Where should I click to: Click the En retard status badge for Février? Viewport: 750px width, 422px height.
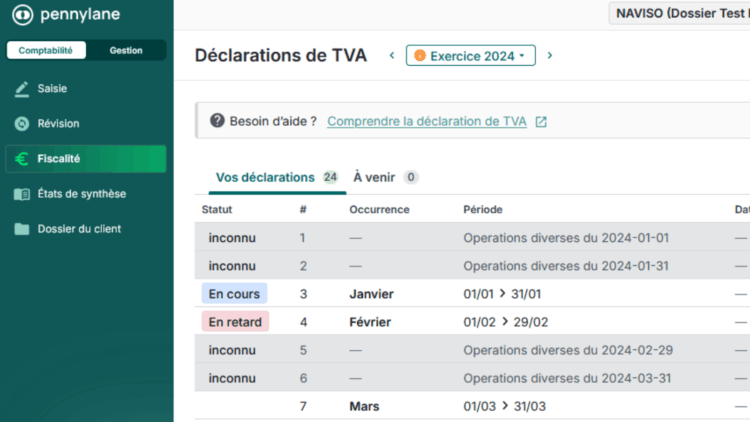point(235,322)
